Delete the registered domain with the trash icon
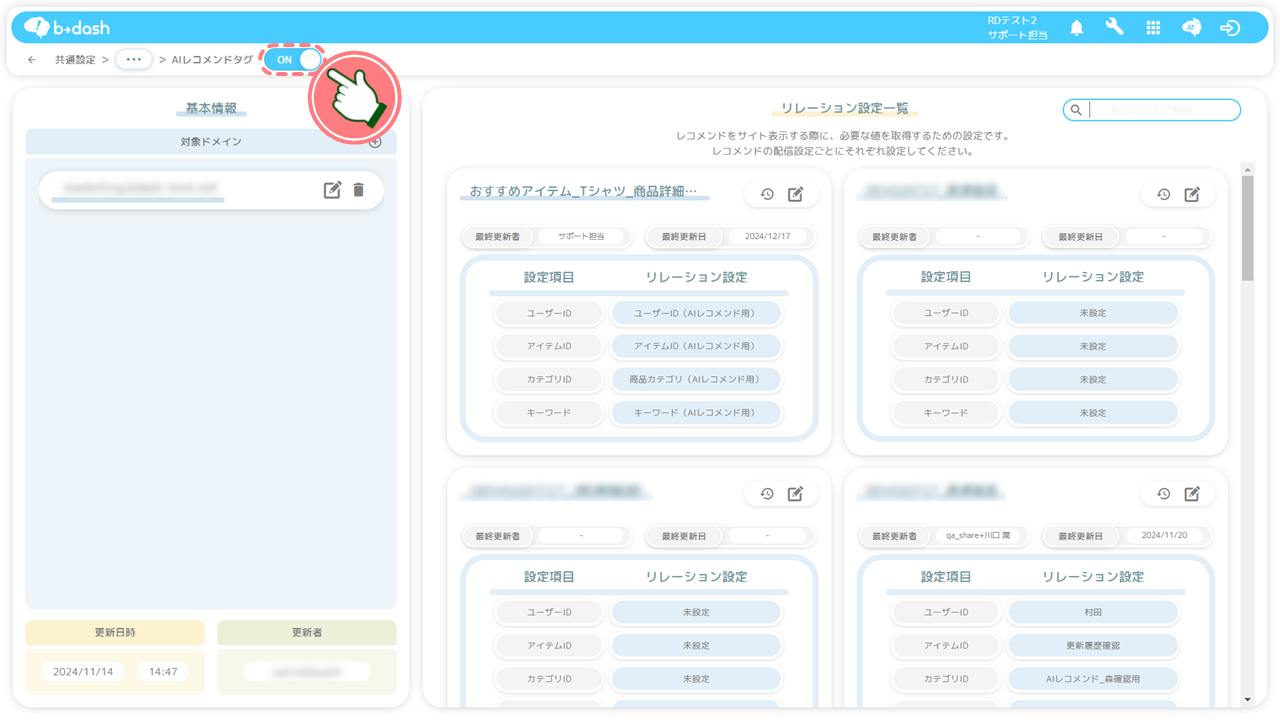The width and height of the screenshot is (1280, 720). (359, 190)
